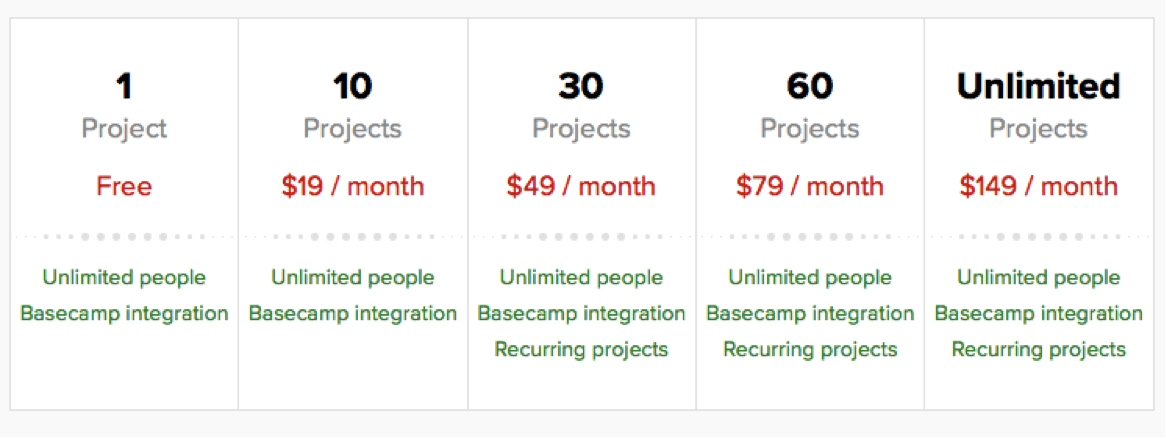Screen dimensions: 1166x438
Task: Click Recurring projects under Unlimited plan
Action: [x=1038, y=350]
